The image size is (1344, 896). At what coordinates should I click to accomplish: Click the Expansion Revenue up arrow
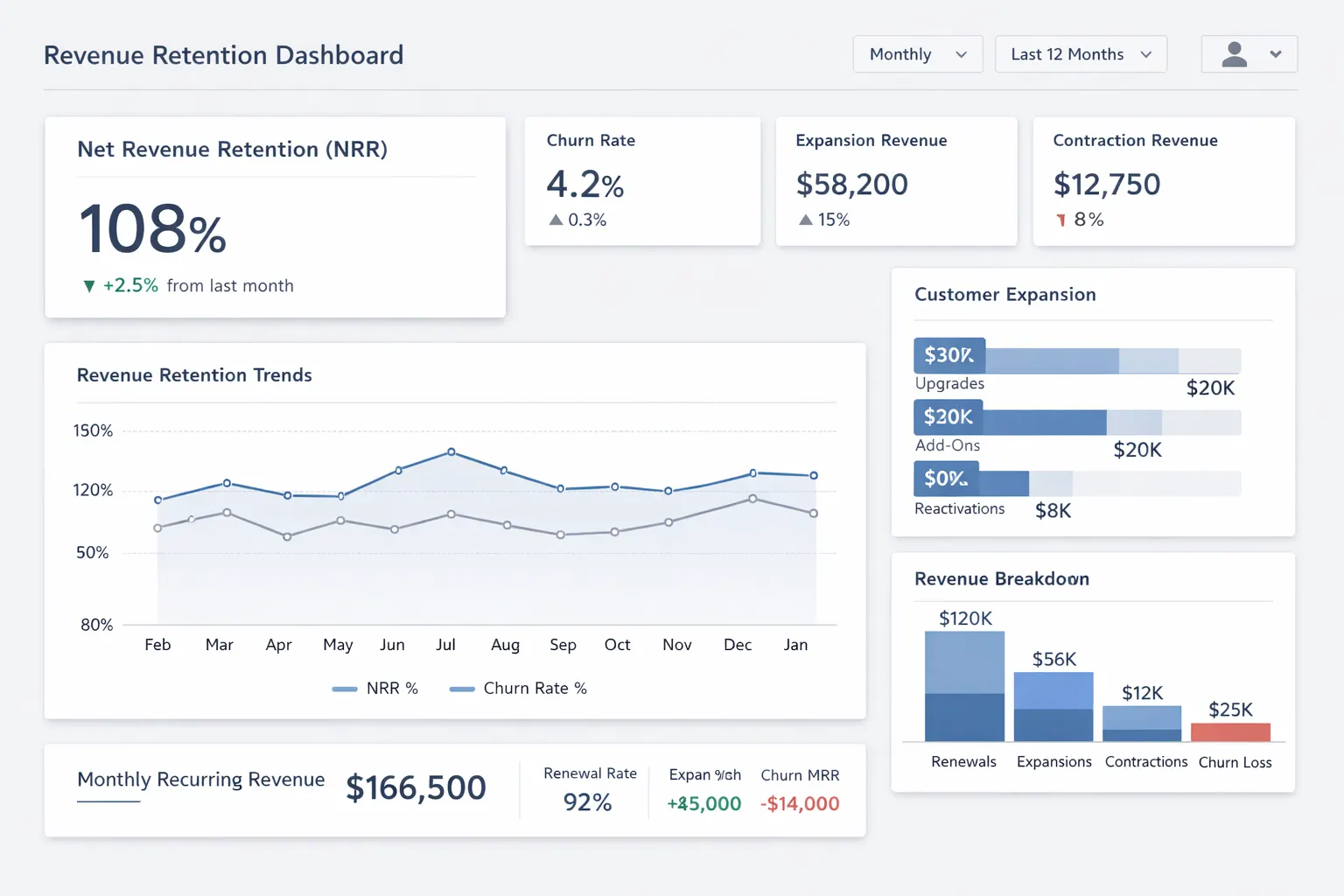804,220
